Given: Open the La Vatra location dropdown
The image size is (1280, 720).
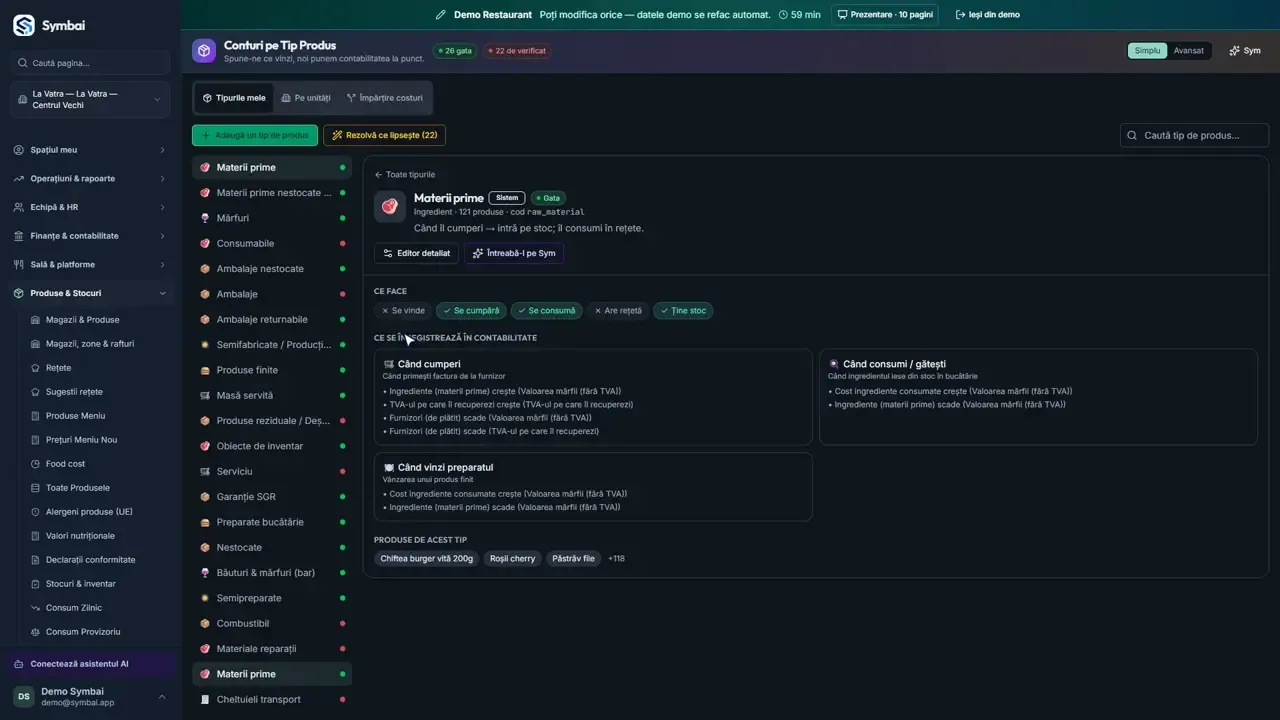Looking at the screenshot, I should coord(90,100).
